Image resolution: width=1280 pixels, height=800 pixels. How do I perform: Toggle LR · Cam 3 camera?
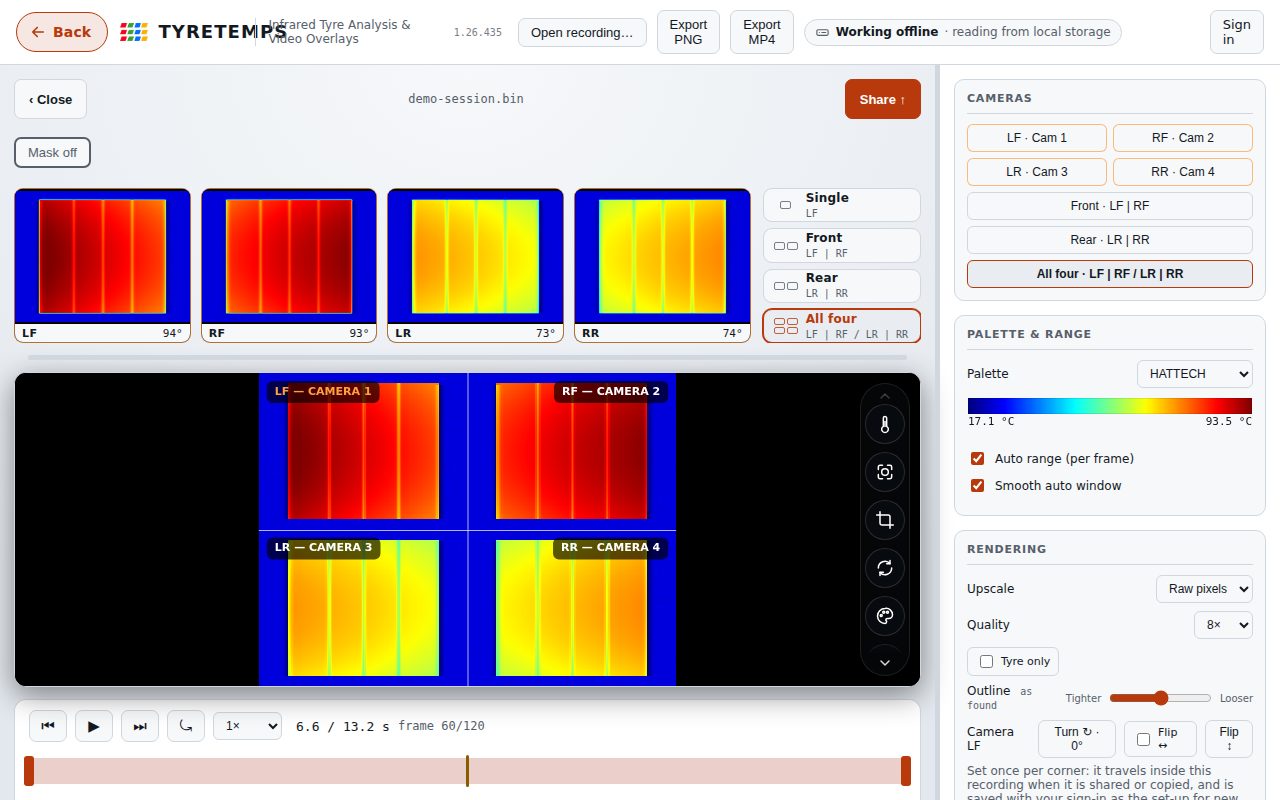tap(1037, 172)
